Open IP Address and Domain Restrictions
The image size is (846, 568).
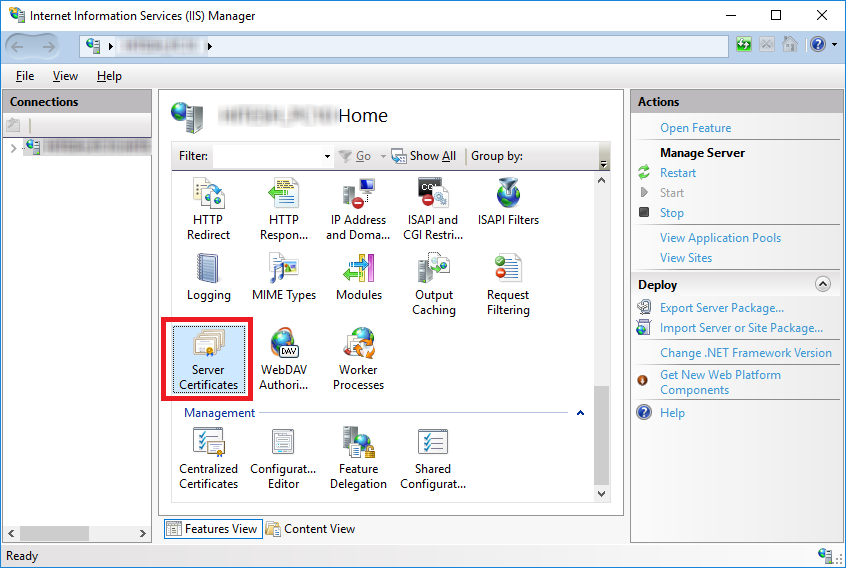[358, 209]
